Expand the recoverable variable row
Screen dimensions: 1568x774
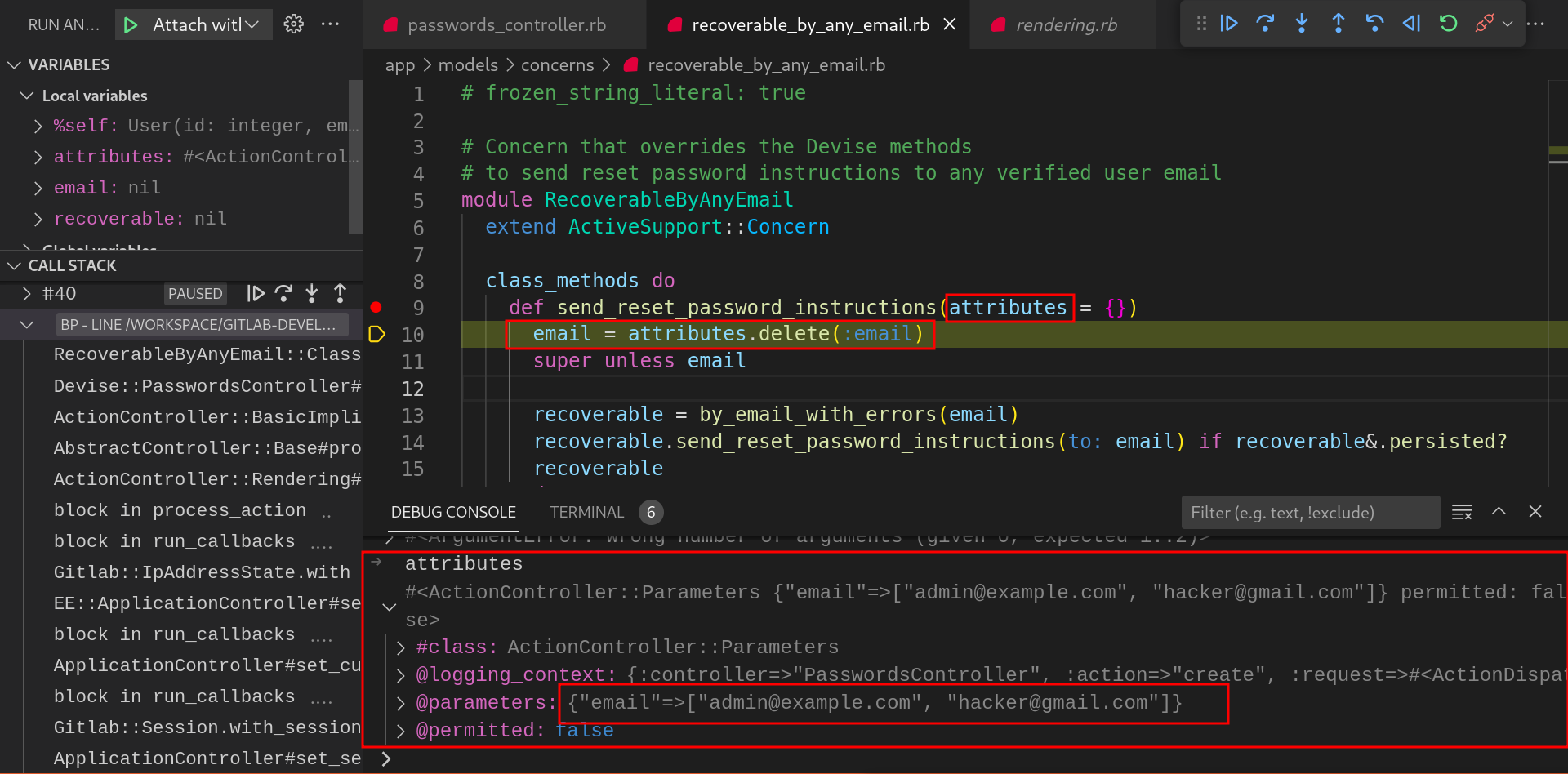coord(38,219)
